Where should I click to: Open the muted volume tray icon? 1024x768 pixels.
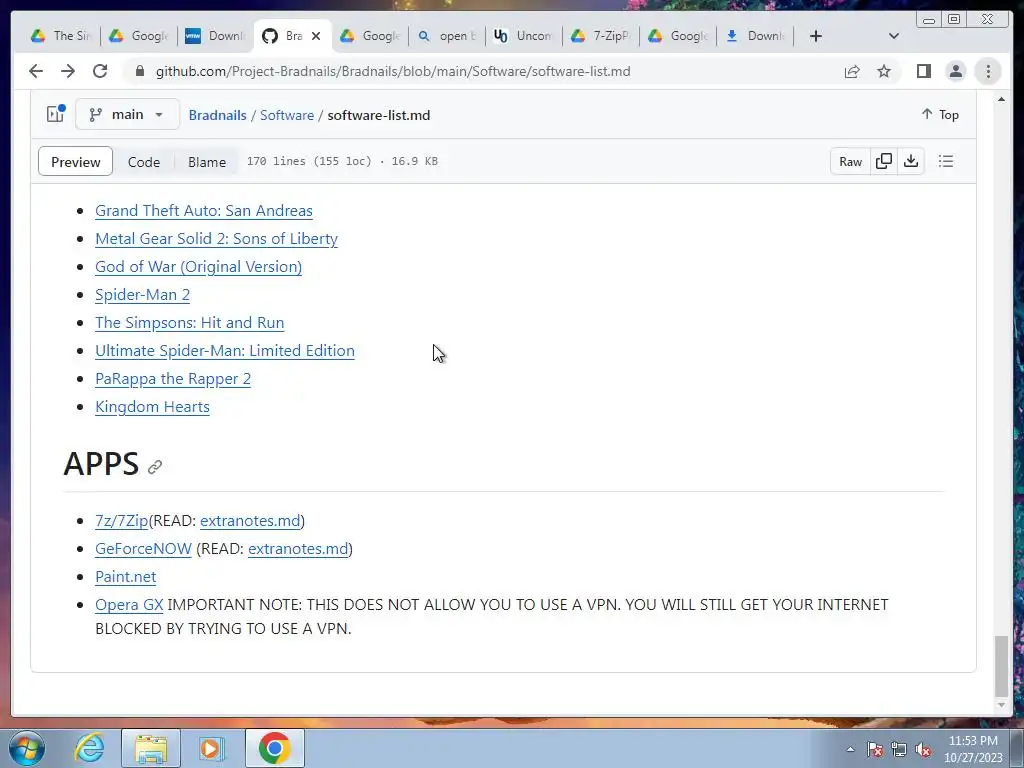pos(923,749)
